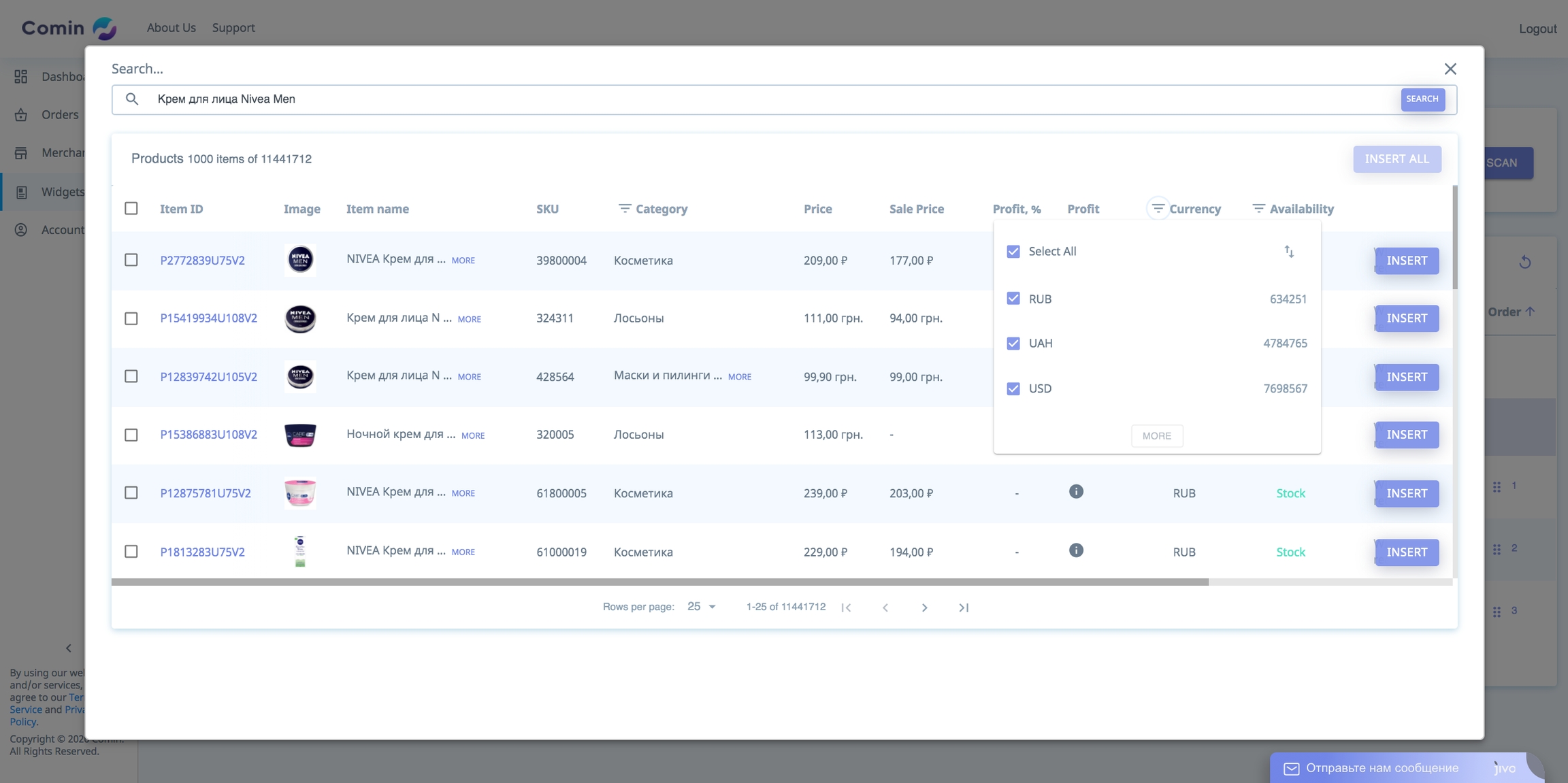The width and height of the screenshot is (1568, 783).
Task: Collapse the left sidebar with chevron
Action: click(68, 648)
